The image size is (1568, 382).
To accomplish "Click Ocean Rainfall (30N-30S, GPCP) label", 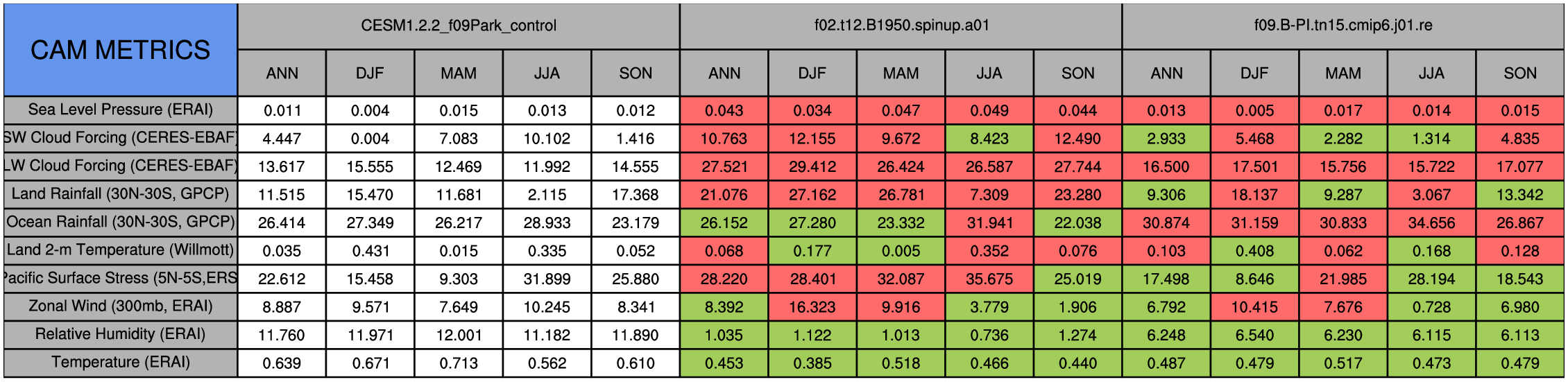I will pyautogui.click(x=120, y=223).
